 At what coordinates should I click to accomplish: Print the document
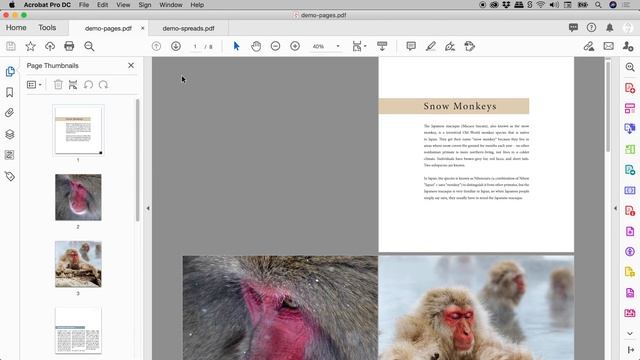(69, 46)
